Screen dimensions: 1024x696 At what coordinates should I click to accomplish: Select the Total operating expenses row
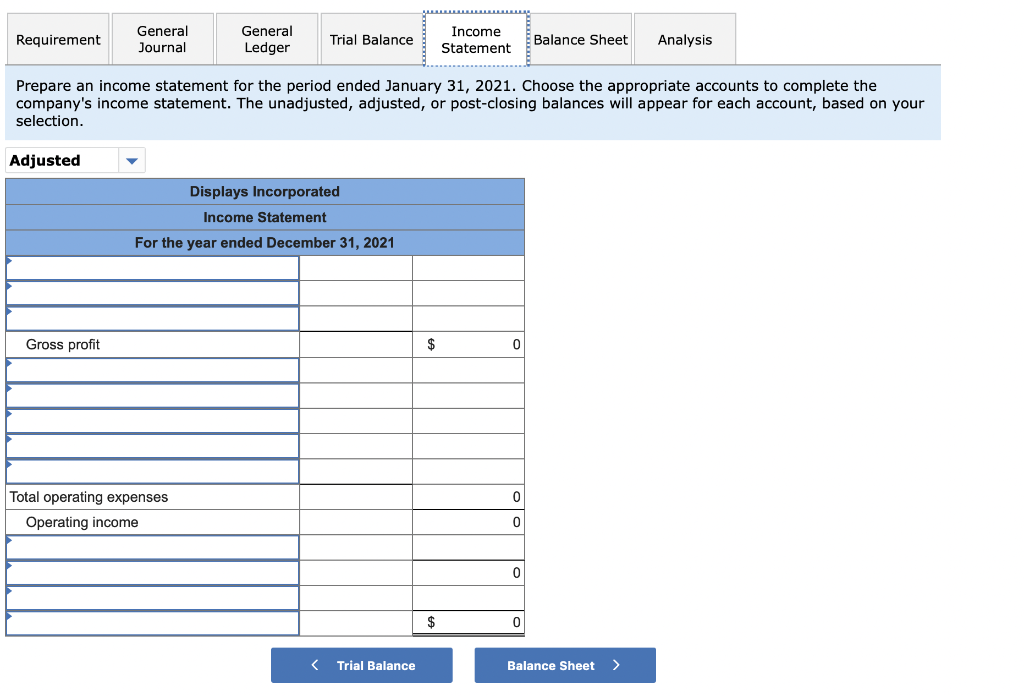(x=89, y=497)
